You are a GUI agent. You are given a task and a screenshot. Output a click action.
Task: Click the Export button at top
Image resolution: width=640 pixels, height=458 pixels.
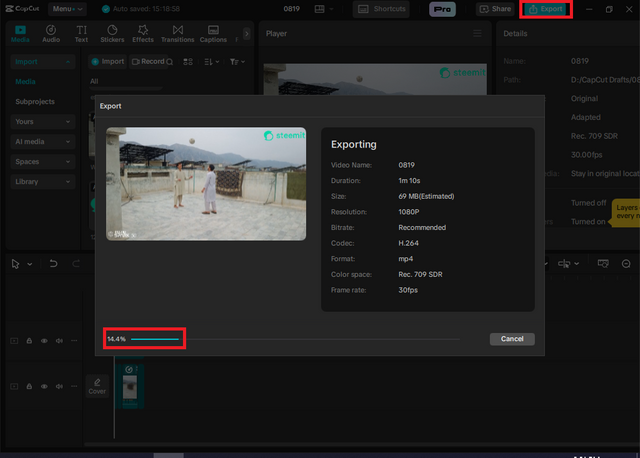click(x=546, y=9)
